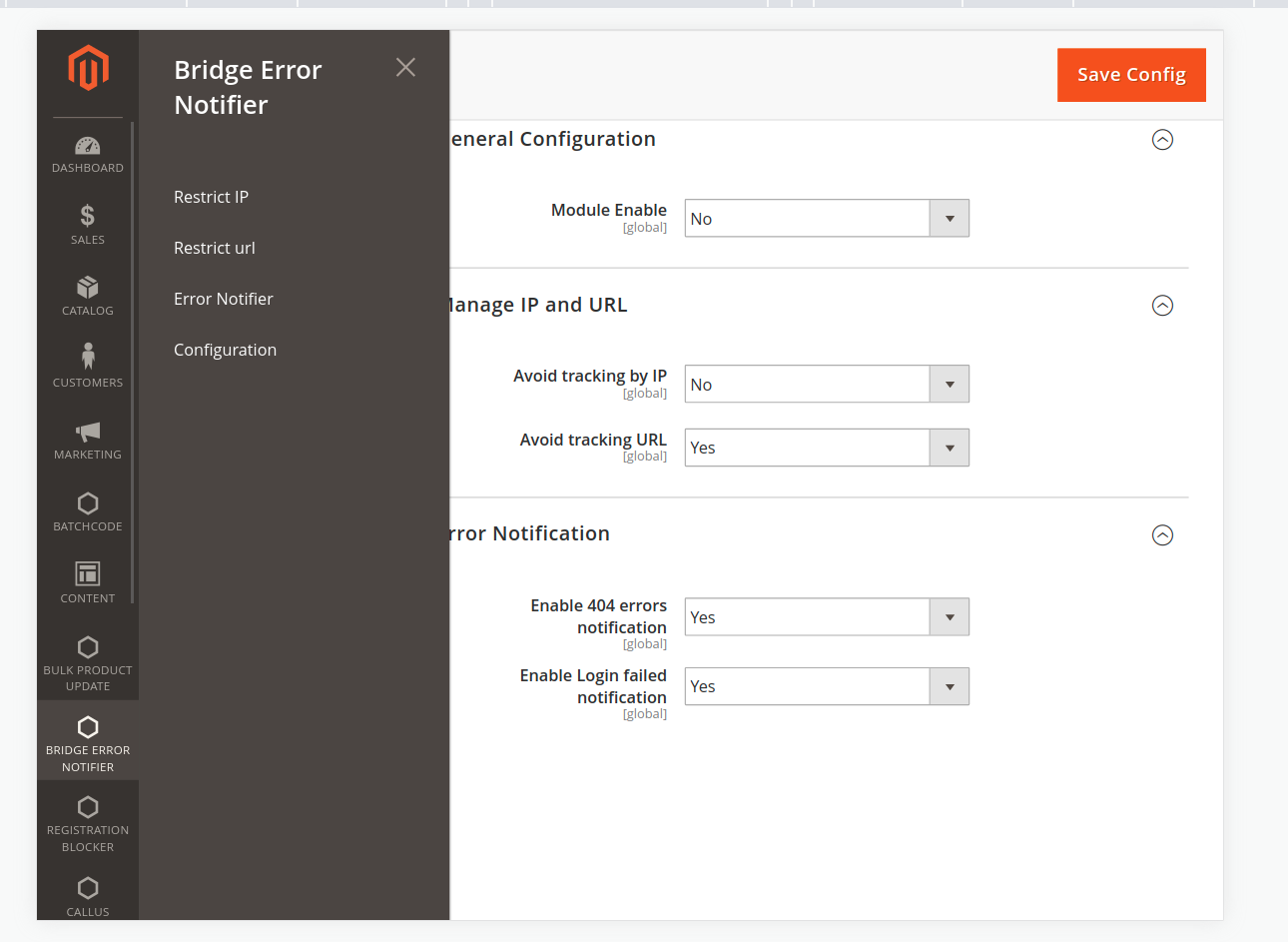Click the Magento logo icon
Image resolution: width=1288 pixels, height=942 pixels.
point(88,68)
